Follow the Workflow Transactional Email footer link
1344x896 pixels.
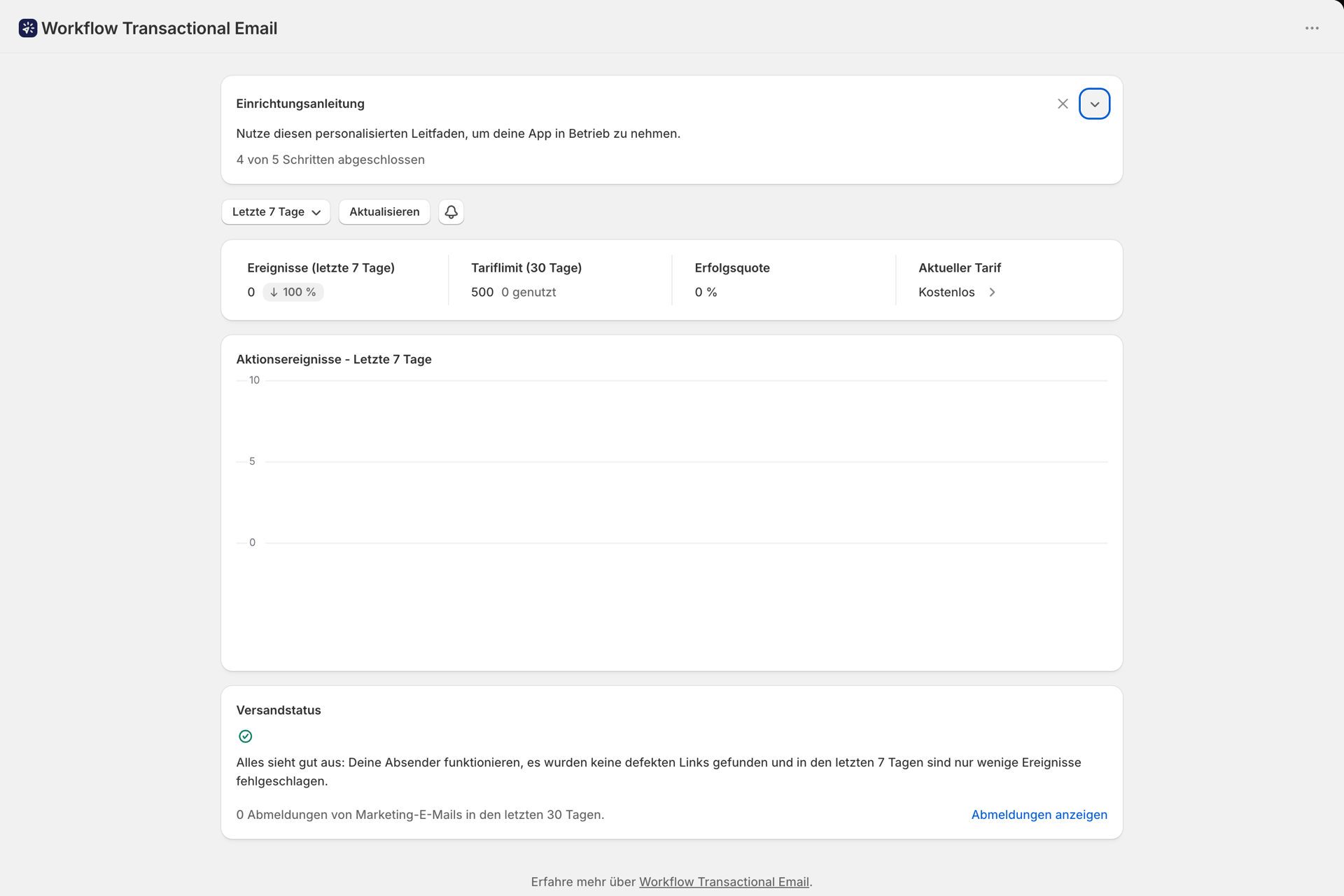pyautogui.click(x=724, y=882)
